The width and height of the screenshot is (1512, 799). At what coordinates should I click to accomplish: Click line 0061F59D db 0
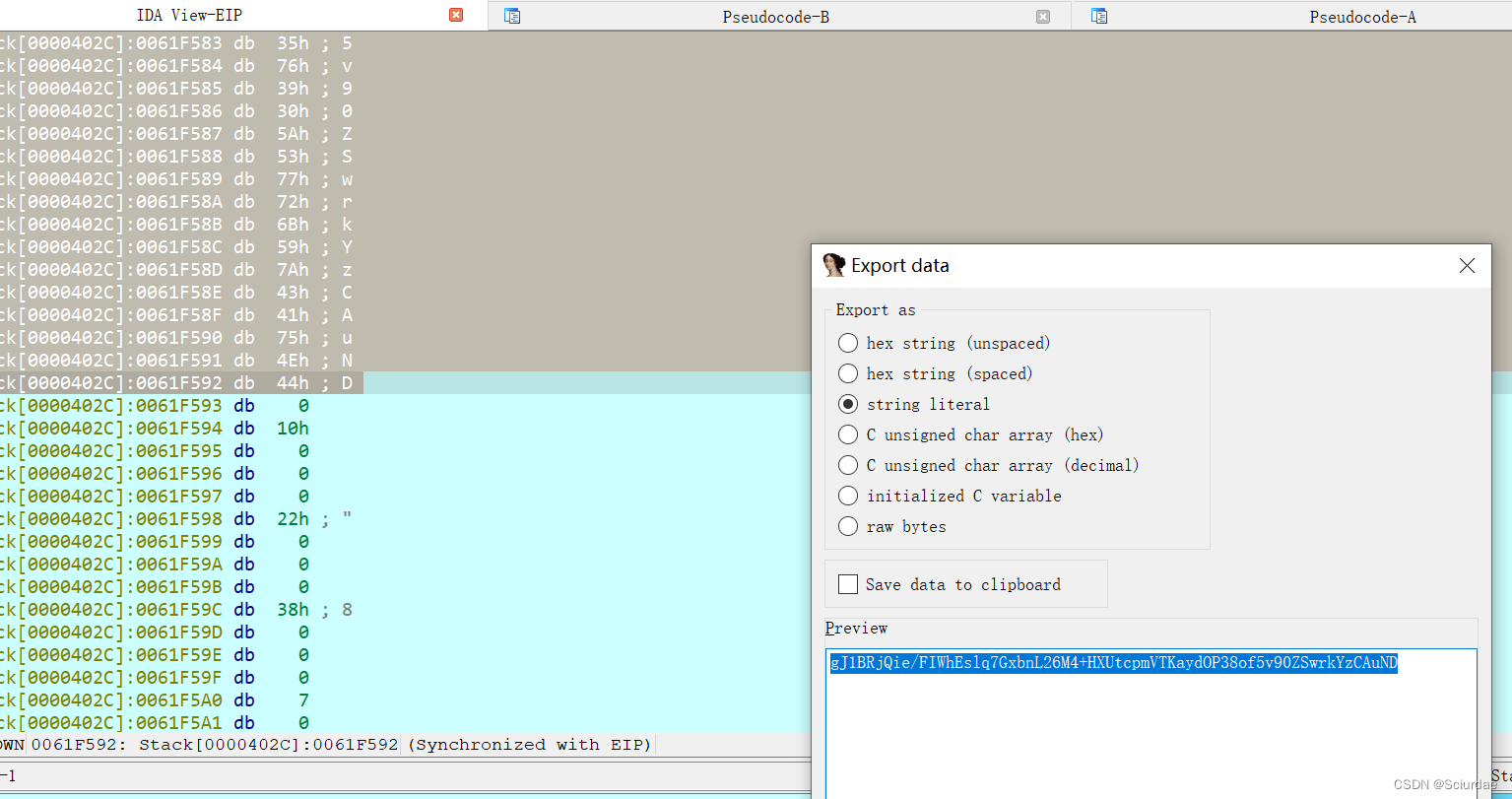coord(156,633)
